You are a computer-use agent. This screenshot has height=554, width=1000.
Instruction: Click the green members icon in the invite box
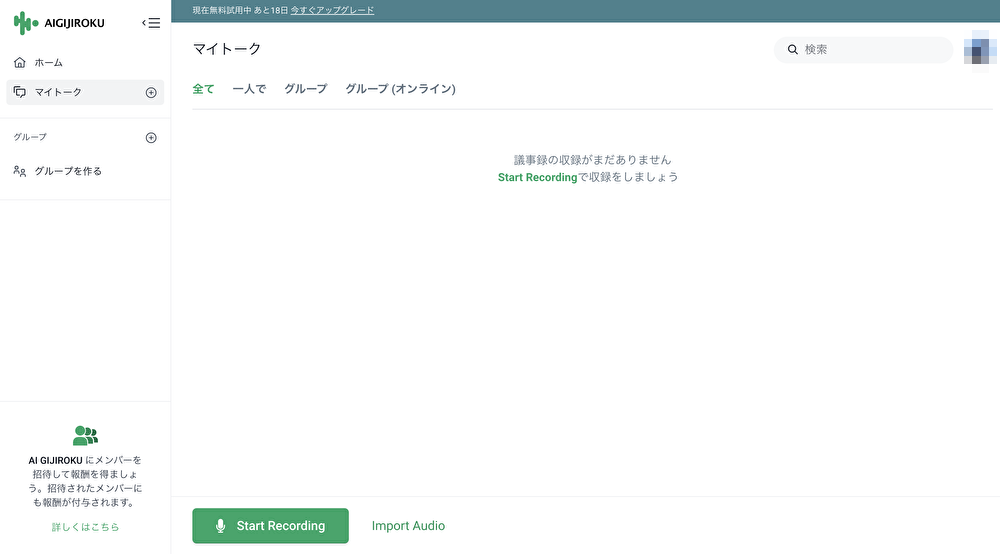tap(85, 435)
